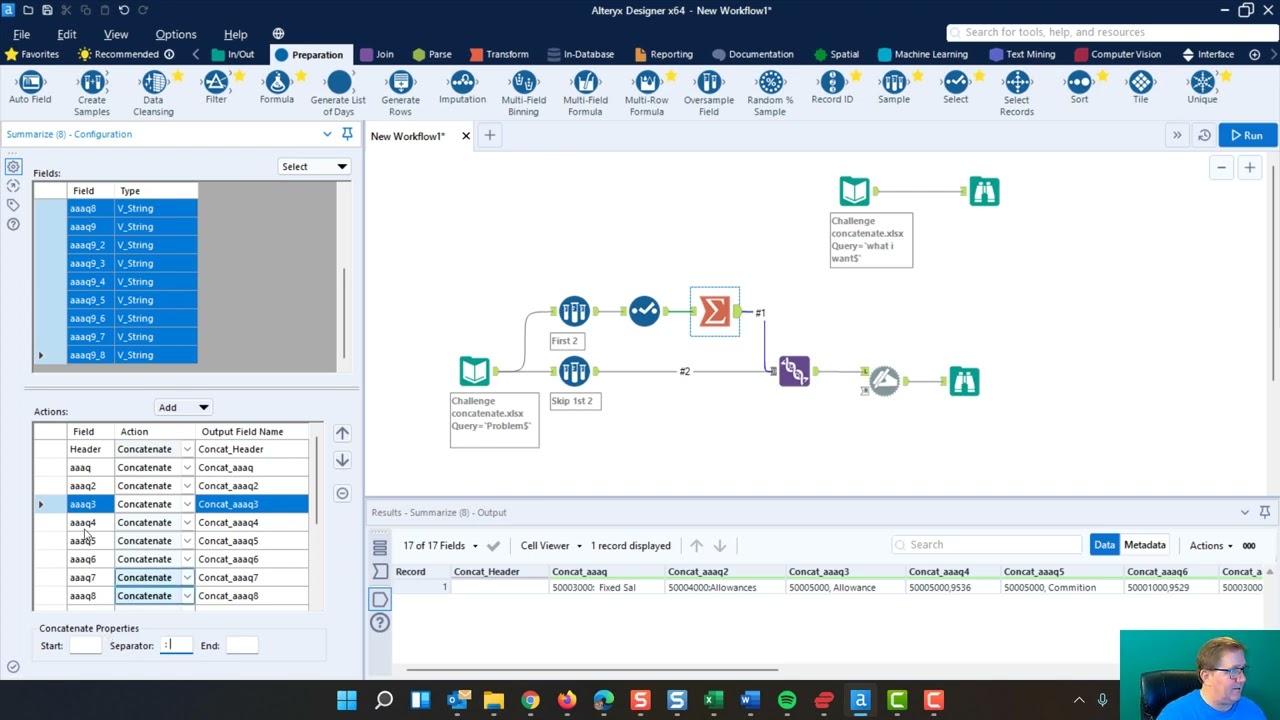Select the Unique tool
Image resolution: width=1280 pixels, height=720 pixels.
pyautogui.click(x=1202, y=89)
